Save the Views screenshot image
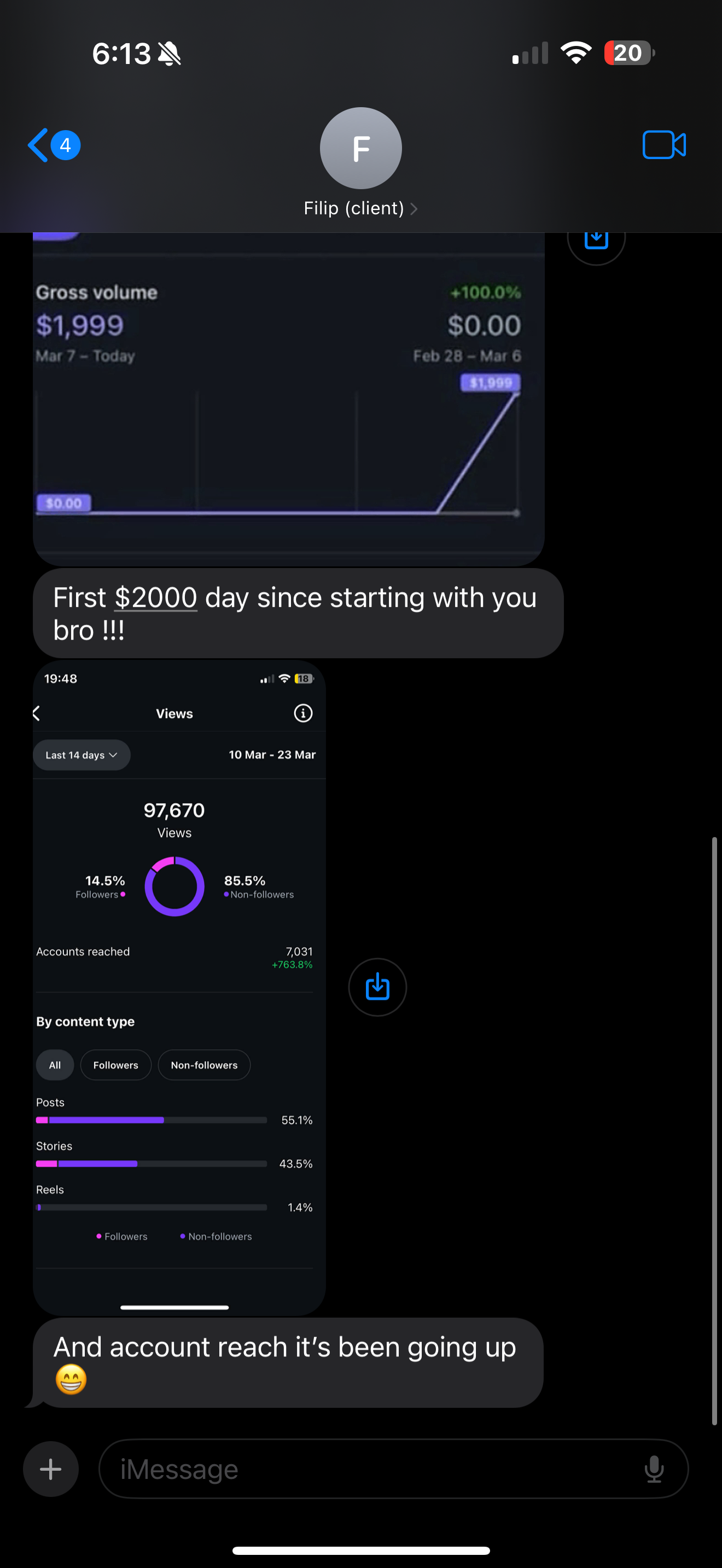This screenshot has height=1568, width=722. point(377,987)
